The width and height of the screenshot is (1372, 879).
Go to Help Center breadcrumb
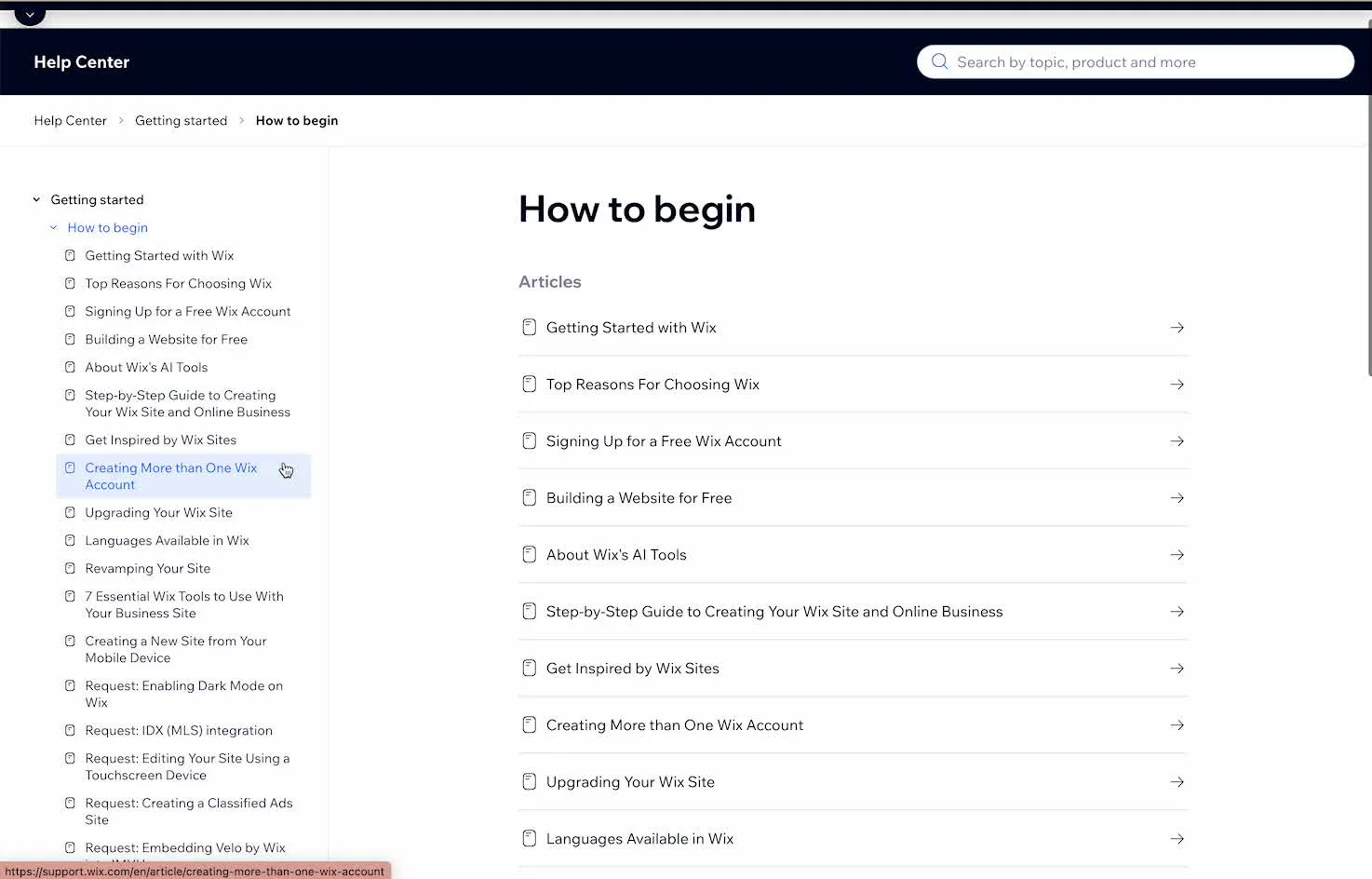70,120
